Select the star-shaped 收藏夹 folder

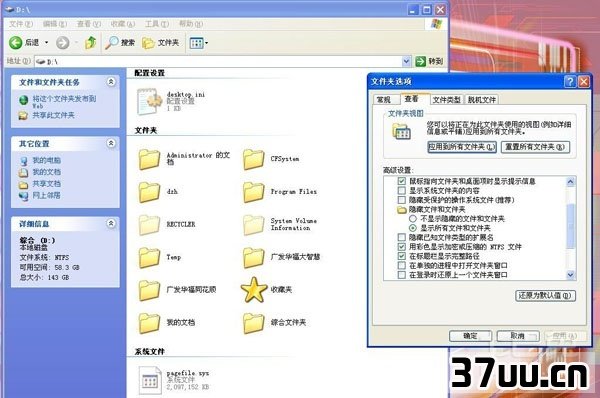[254, 290]
